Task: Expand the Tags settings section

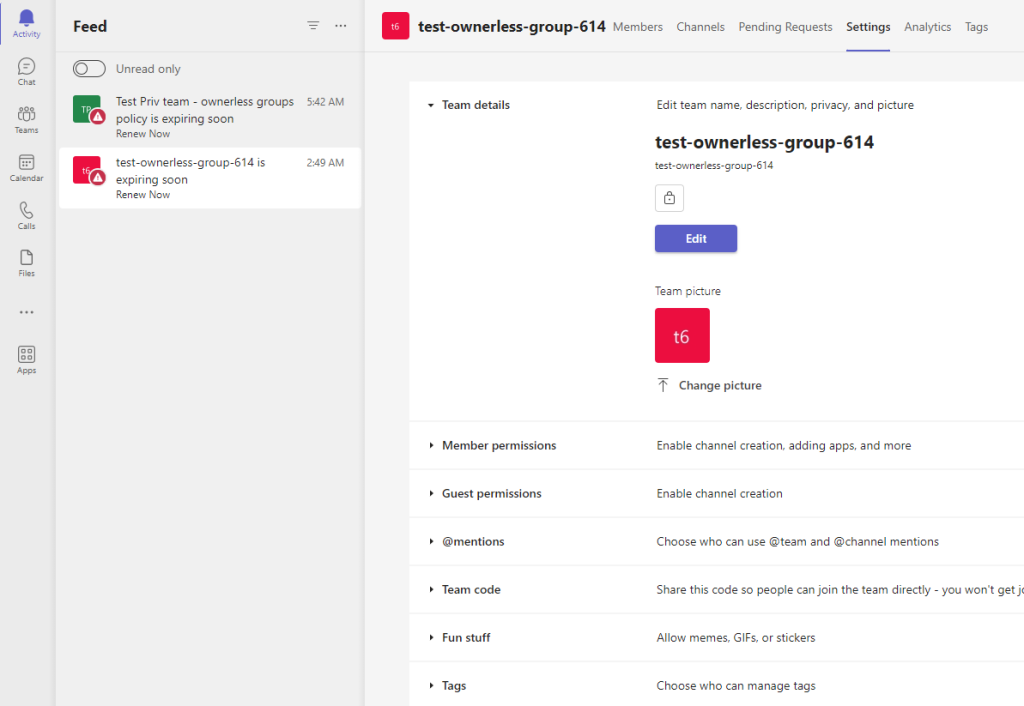Action: point(431,686)
